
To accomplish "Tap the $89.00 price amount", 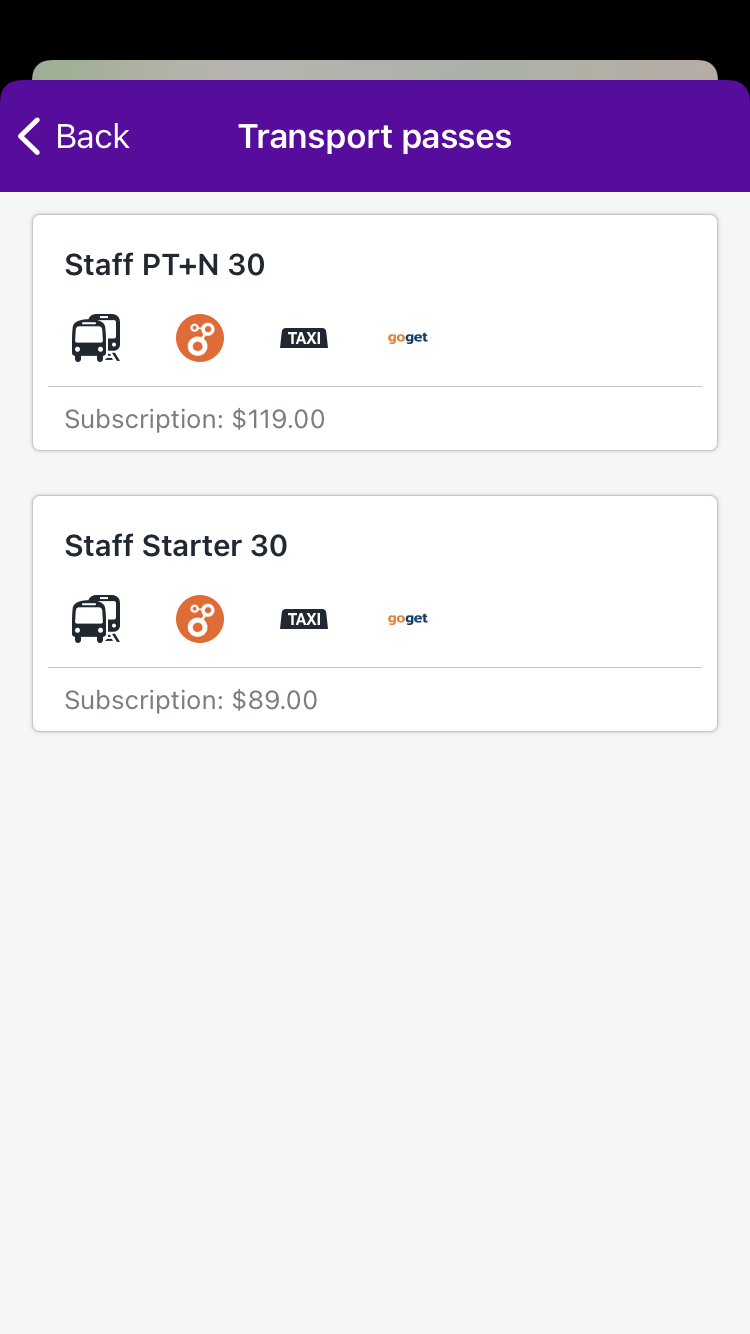I will [275, 700].
